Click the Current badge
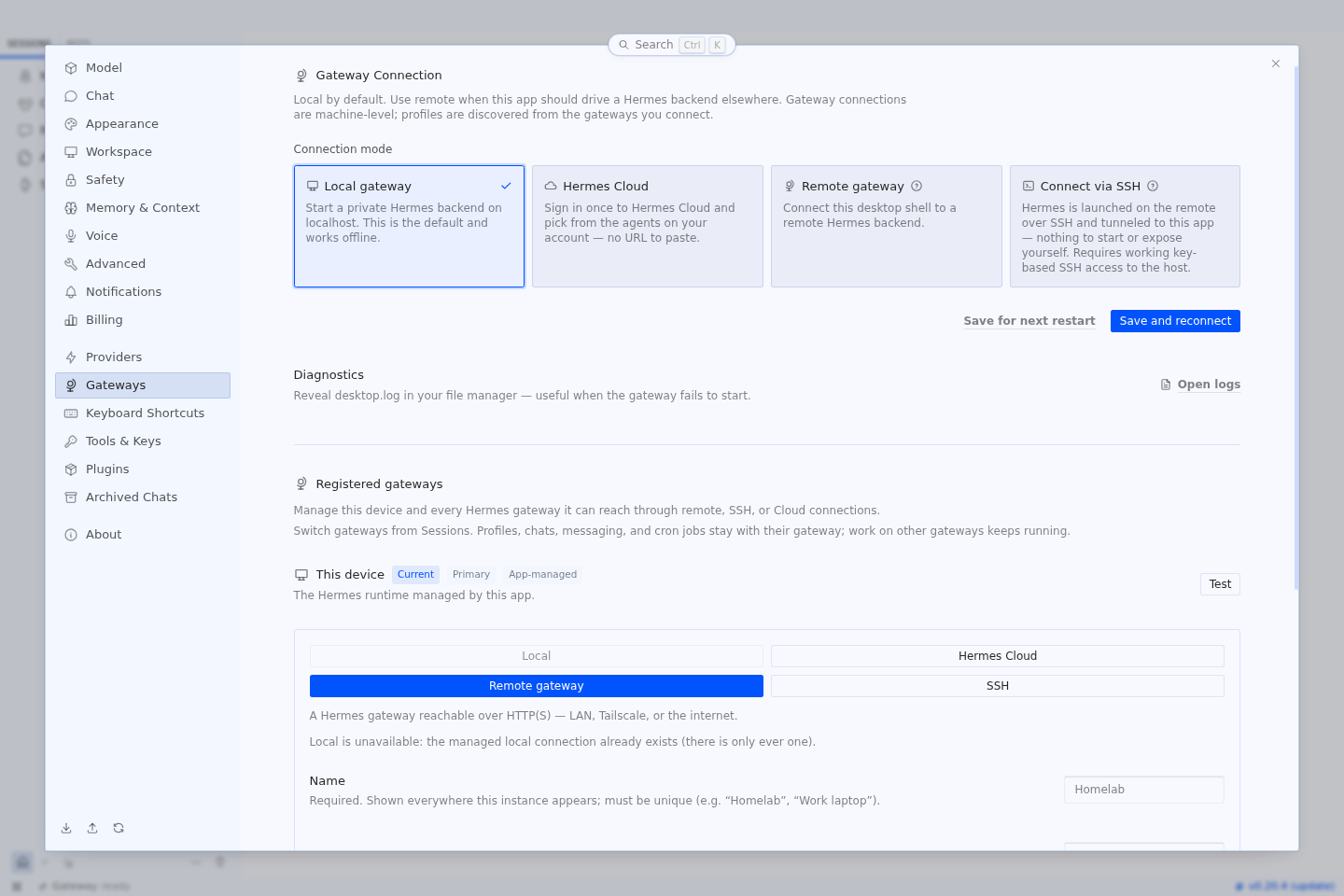 415,575
